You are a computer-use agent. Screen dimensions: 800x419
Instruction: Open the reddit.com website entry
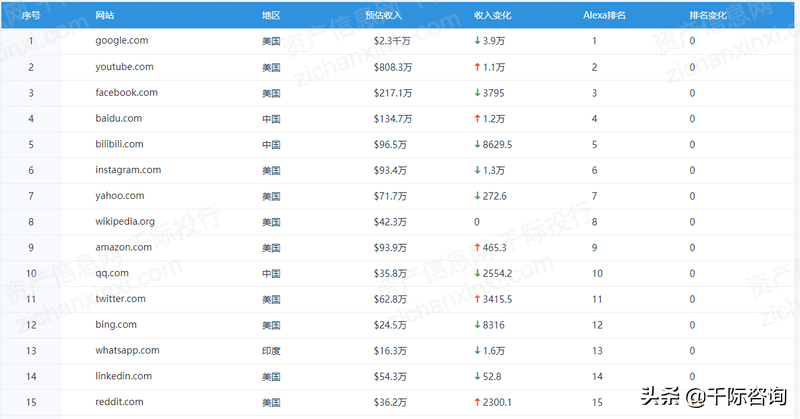[x=119, y=402]
